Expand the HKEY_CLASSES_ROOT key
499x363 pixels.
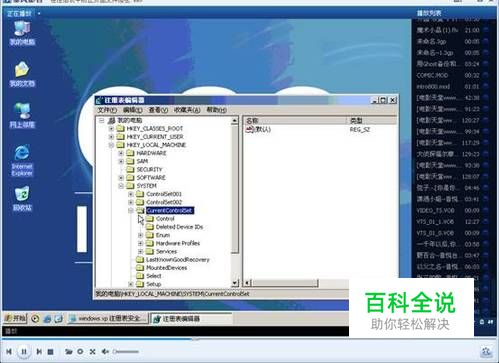(x=112, y=128)
